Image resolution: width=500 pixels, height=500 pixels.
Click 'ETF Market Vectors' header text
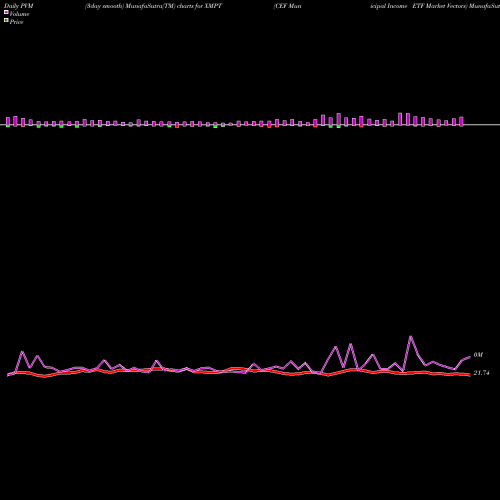point(440,6)
